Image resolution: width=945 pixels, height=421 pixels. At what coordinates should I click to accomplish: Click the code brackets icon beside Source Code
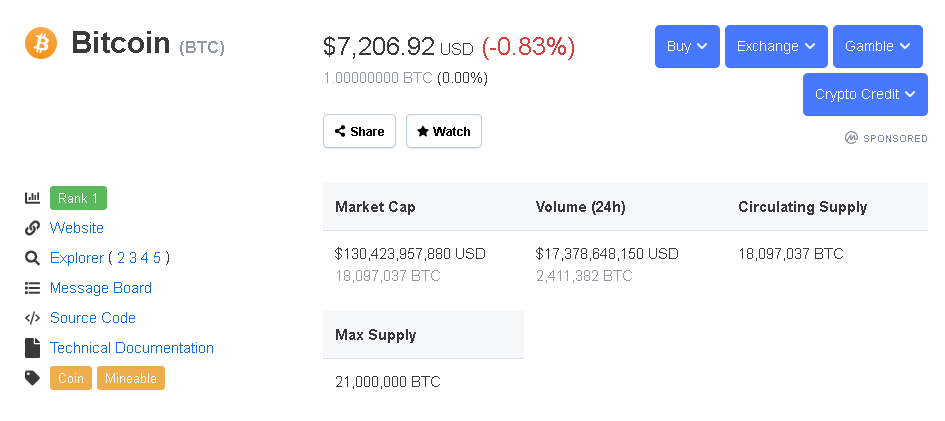coord(33,318)
